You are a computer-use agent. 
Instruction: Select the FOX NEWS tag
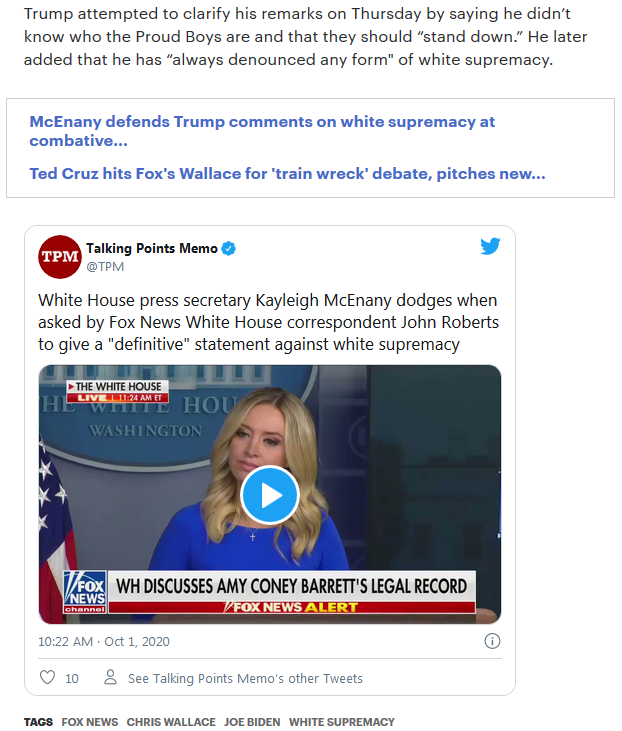click(x=90, y=722)
